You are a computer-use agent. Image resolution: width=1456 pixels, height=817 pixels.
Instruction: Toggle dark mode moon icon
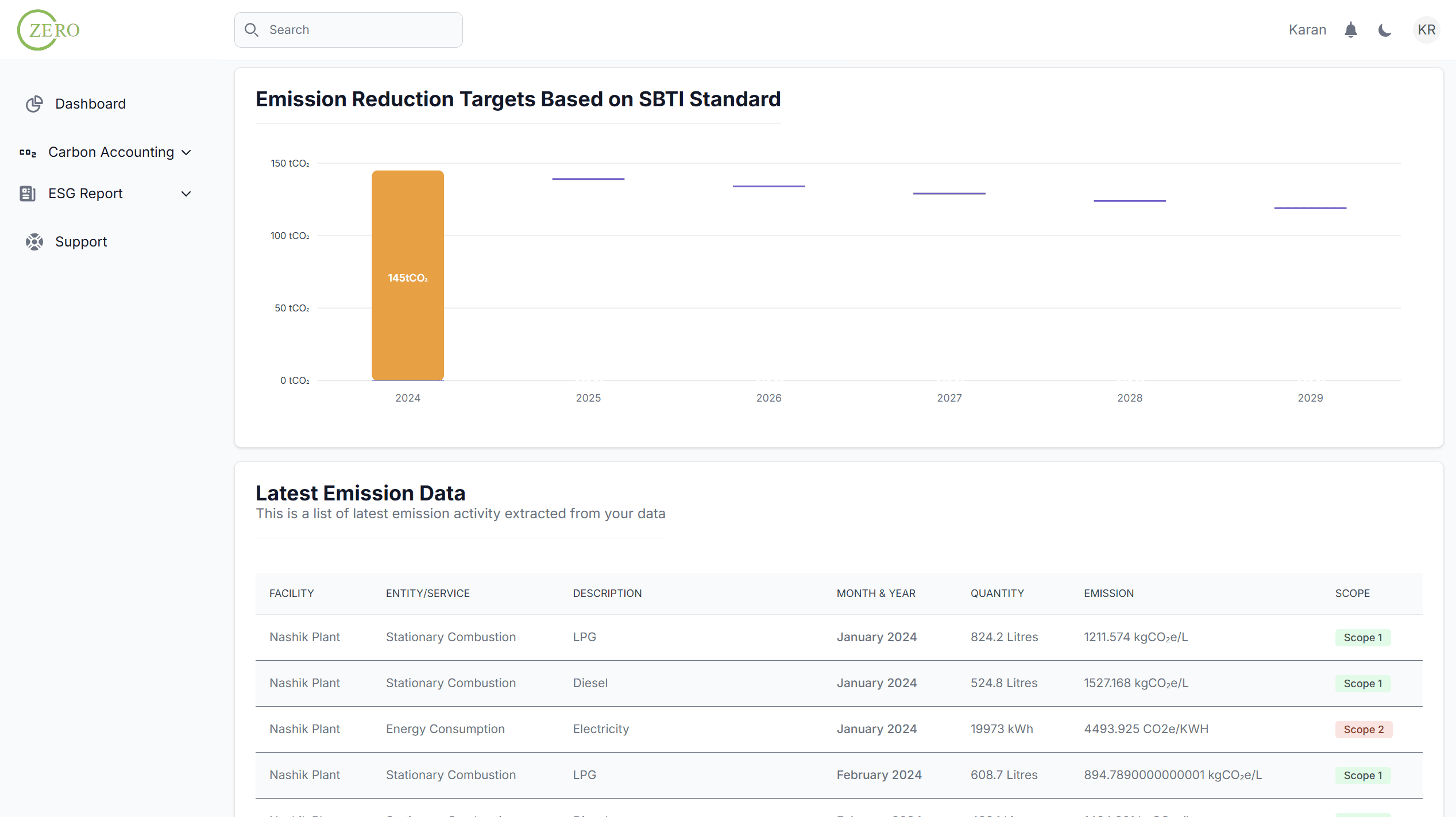click(1385, 30)
